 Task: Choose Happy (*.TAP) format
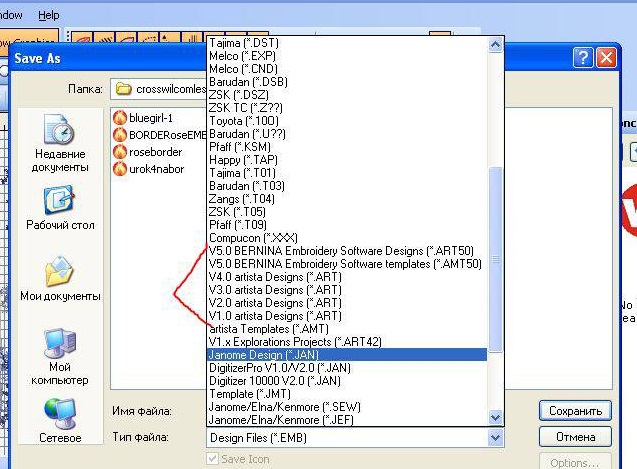[x=347, y=160]
